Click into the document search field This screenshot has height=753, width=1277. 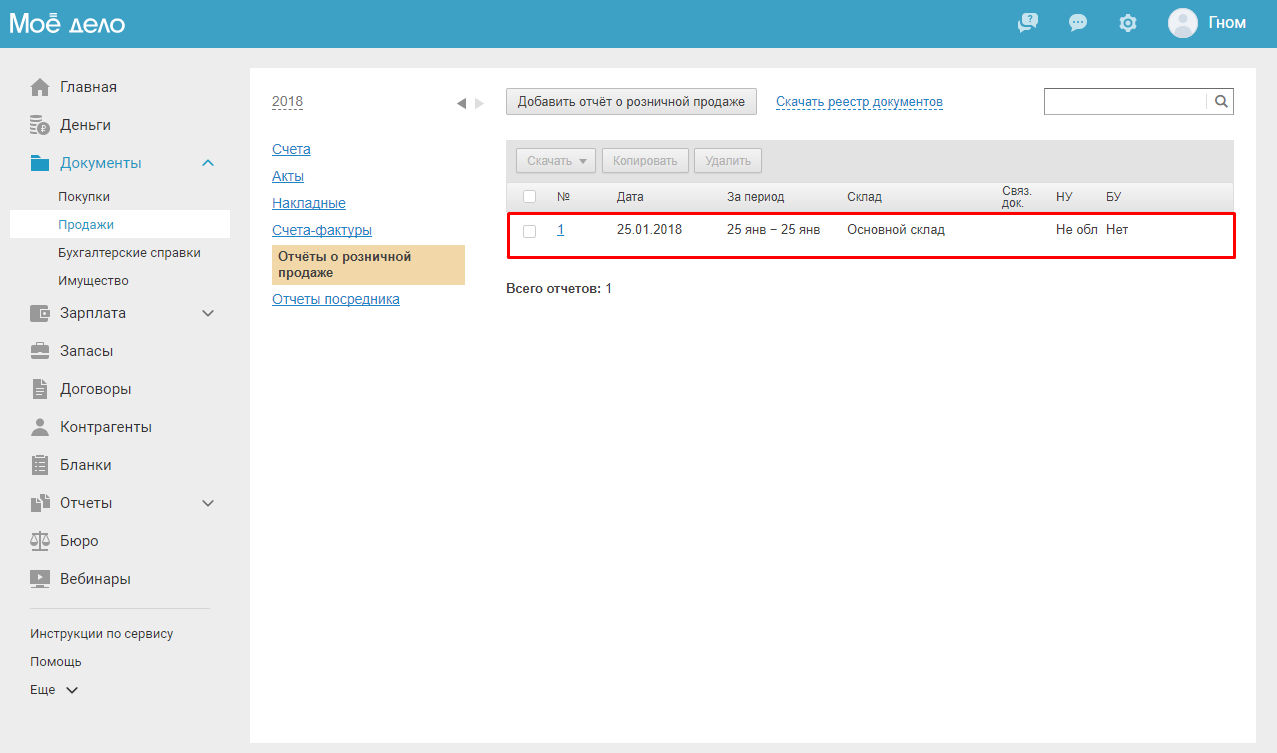tap(1125, 101)
